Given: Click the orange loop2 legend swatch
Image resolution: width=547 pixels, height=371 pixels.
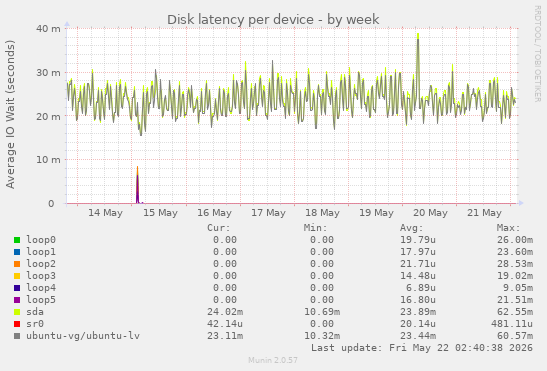Looking at the screenshot, I should tap(17, 264).
